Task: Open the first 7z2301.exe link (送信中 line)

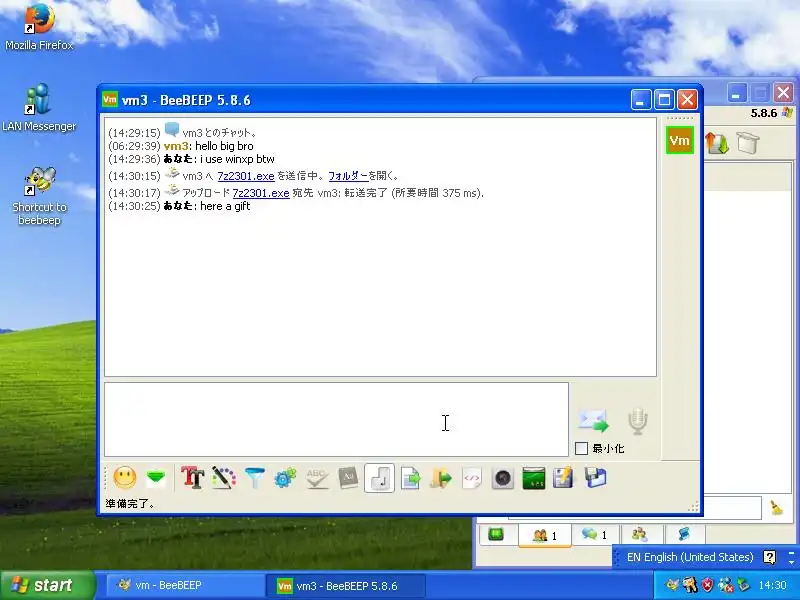Action: 246,176
